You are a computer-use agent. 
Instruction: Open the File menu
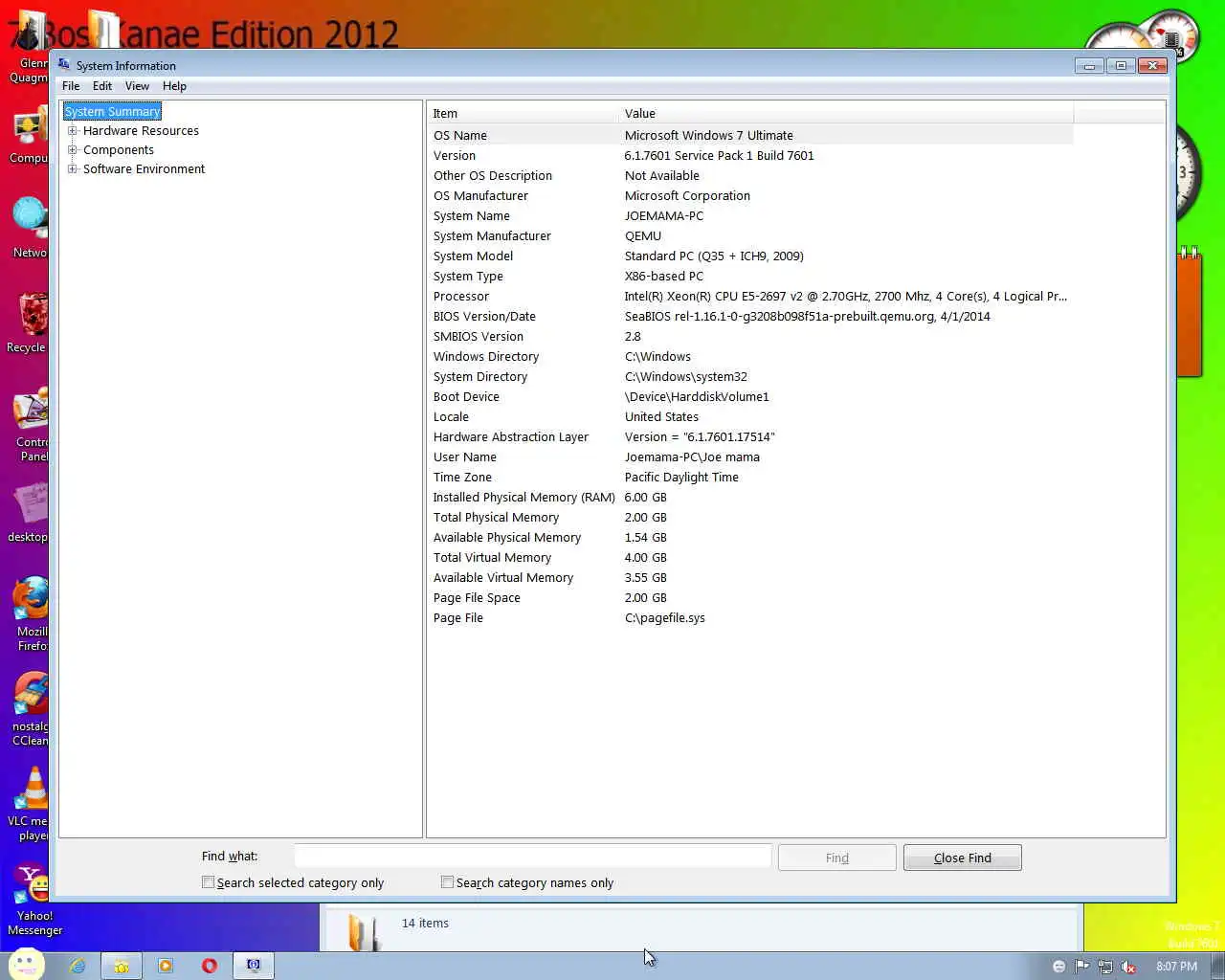pyautogui.click(x=71, y=86)
